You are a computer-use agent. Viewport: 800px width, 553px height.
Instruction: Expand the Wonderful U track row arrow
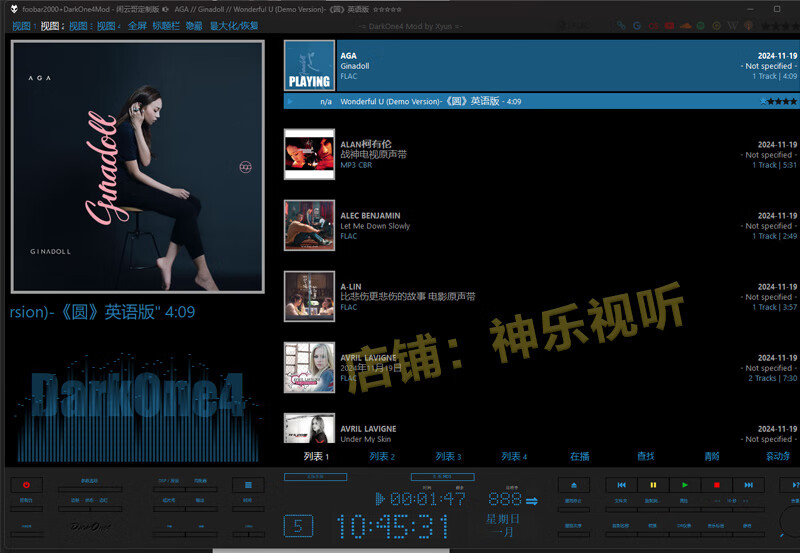[290, 102]
